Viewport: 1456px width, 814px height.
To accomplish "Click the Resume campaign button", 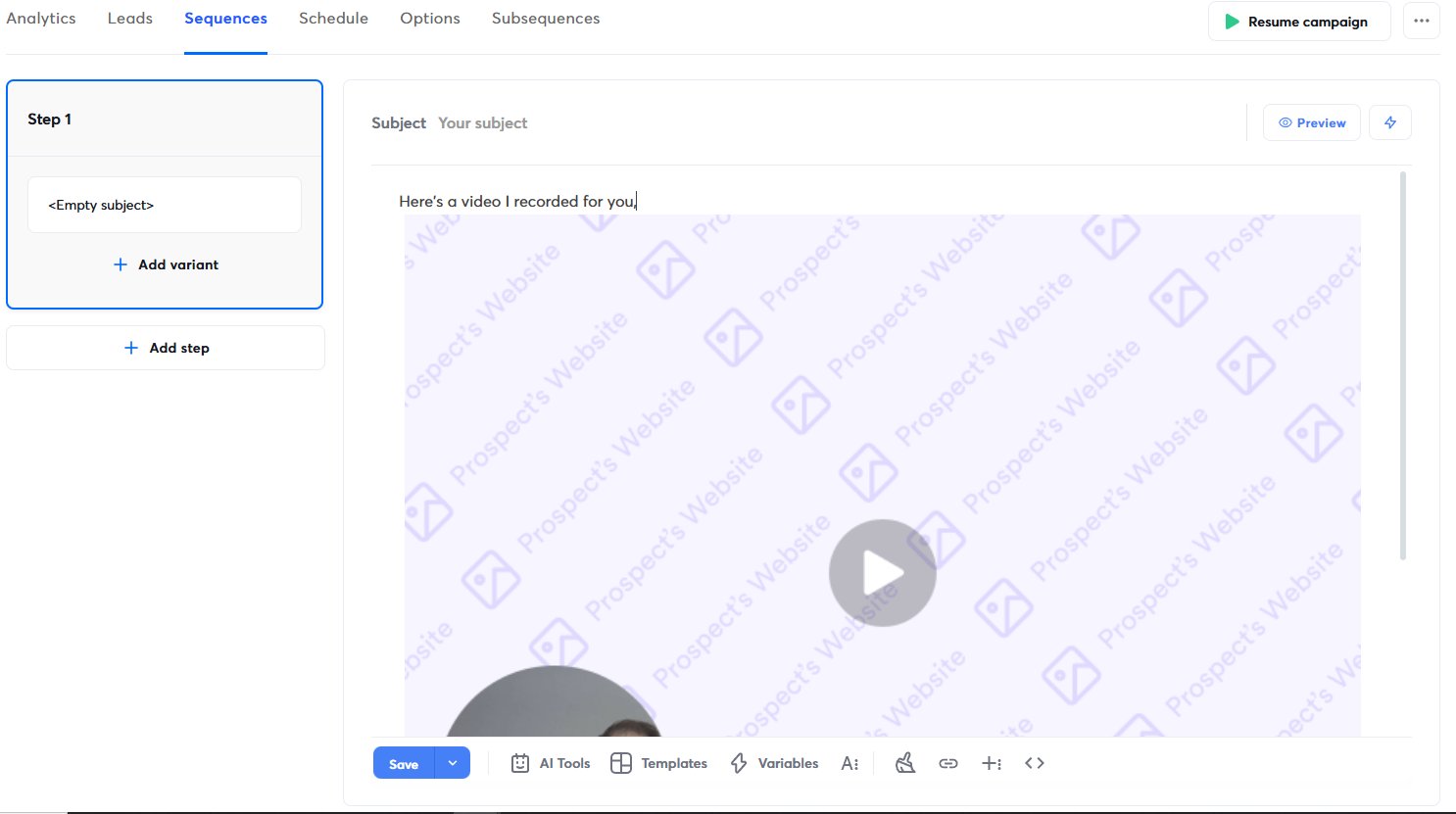I will click(x=1299, y=22).
